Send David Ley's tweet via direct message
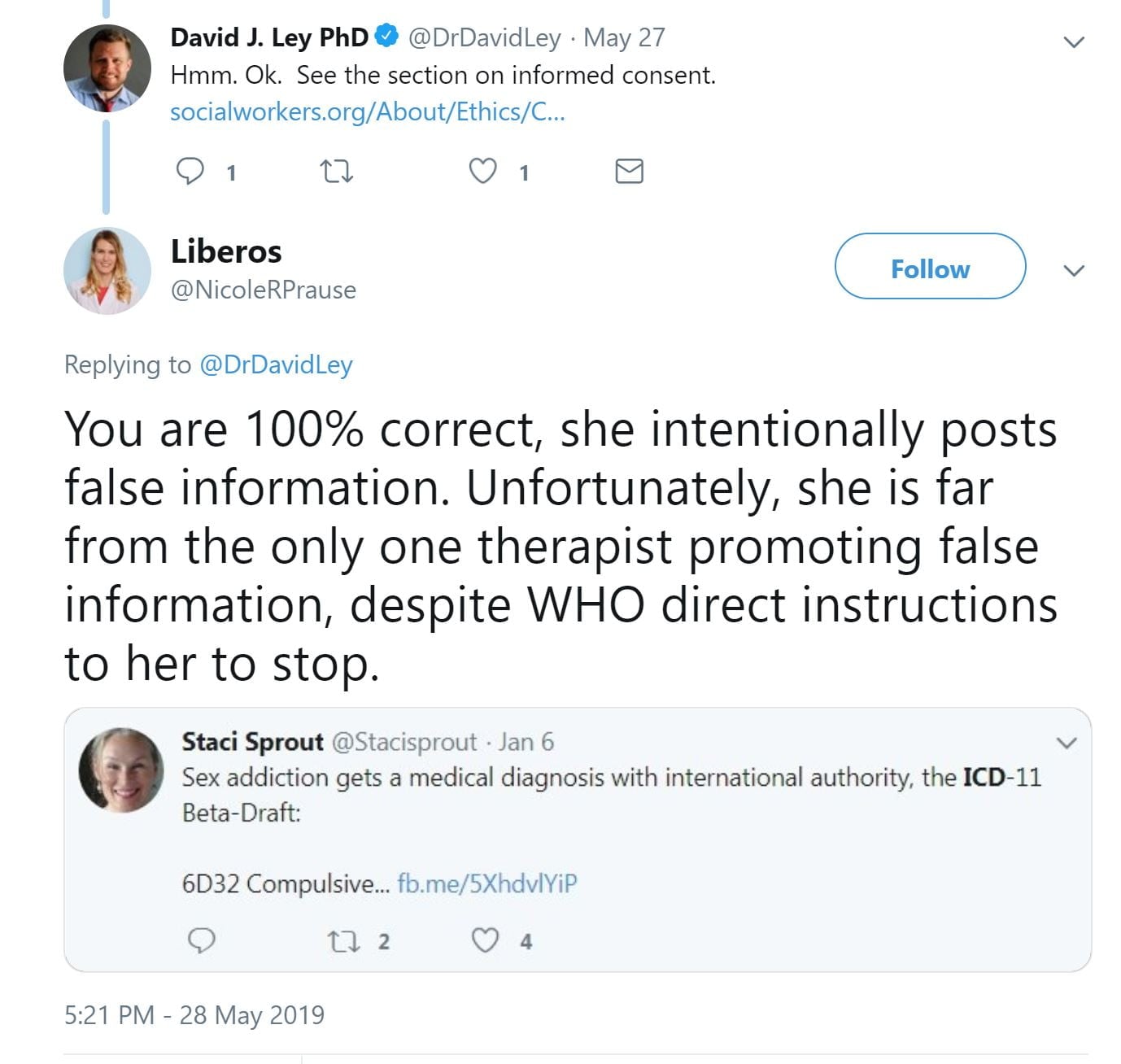Screen dimensions: 1121x1064 [x=629, y=171]
